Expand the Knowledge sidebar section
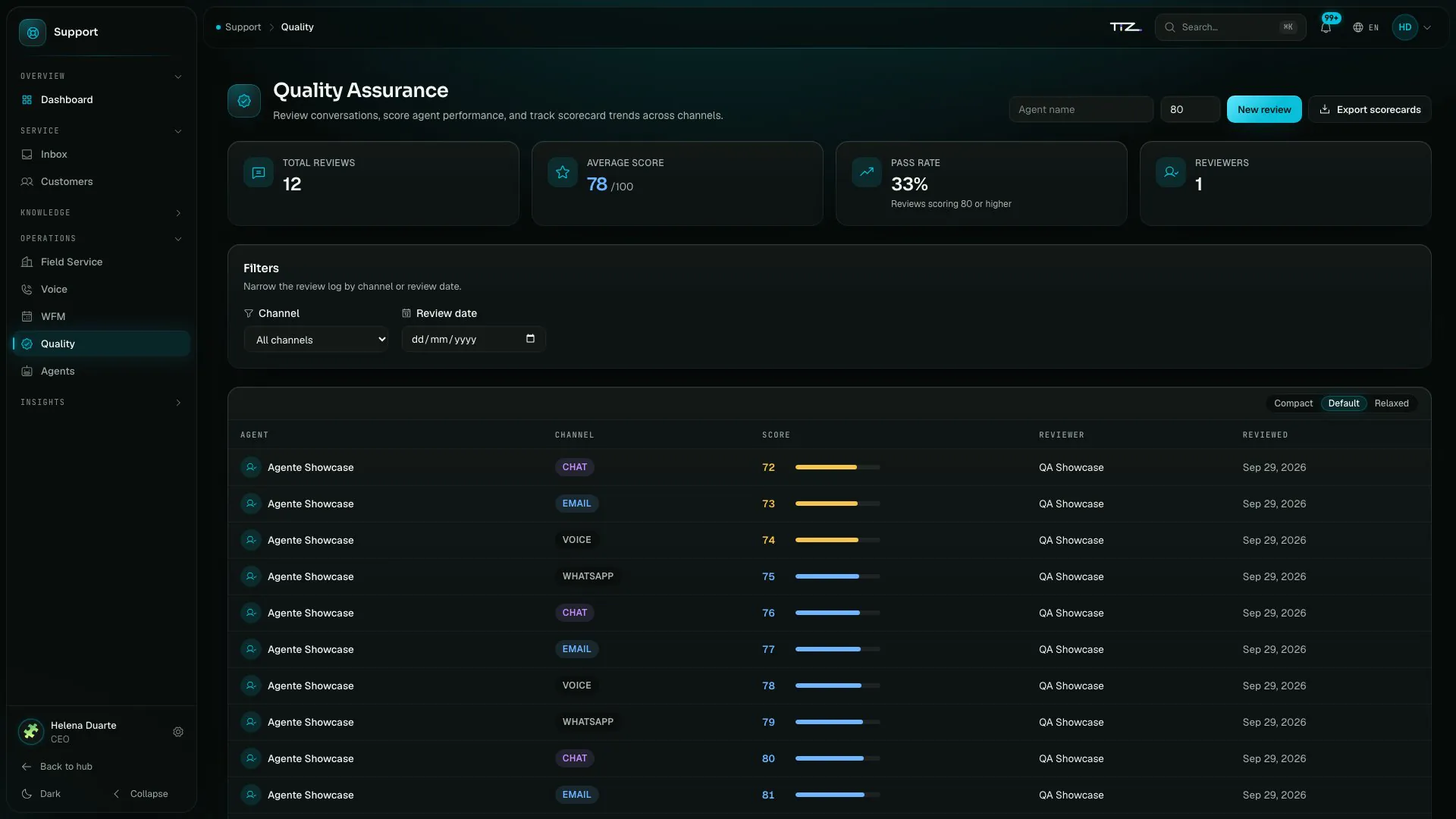Screen dimensions: 1456x819 tap(101, 213)
